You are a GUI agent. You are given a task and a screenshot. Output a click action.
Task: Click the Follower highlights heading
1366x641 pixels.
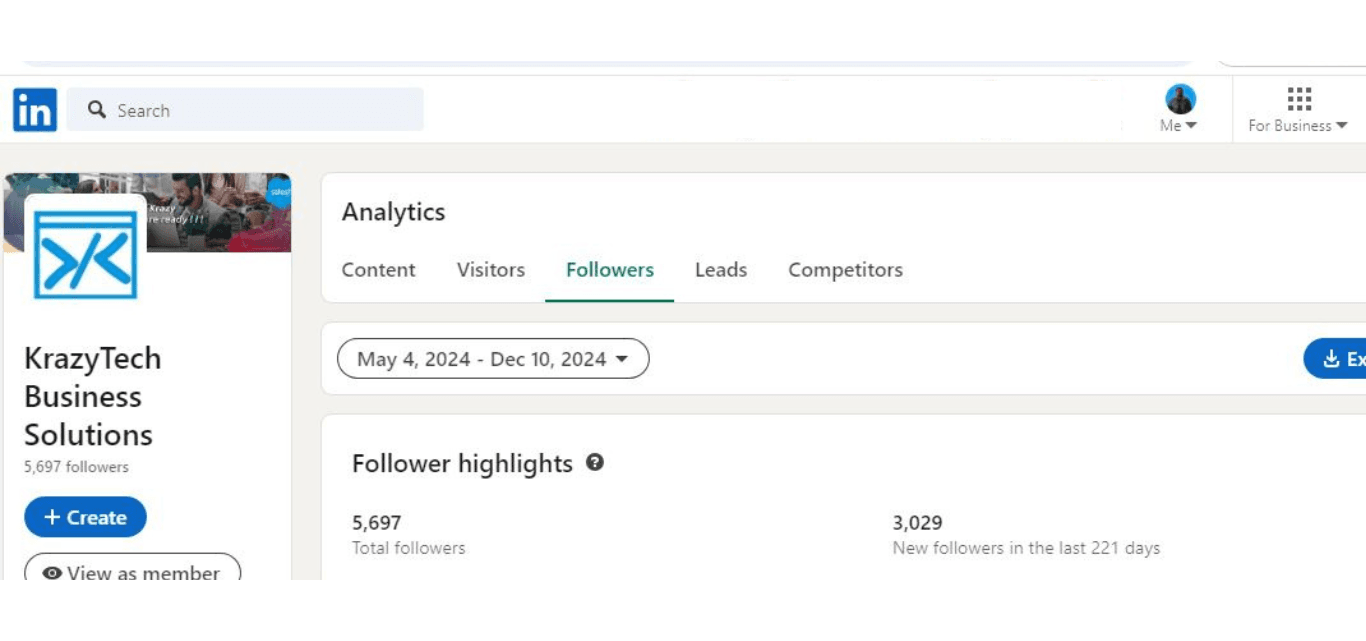click(462, 463)
